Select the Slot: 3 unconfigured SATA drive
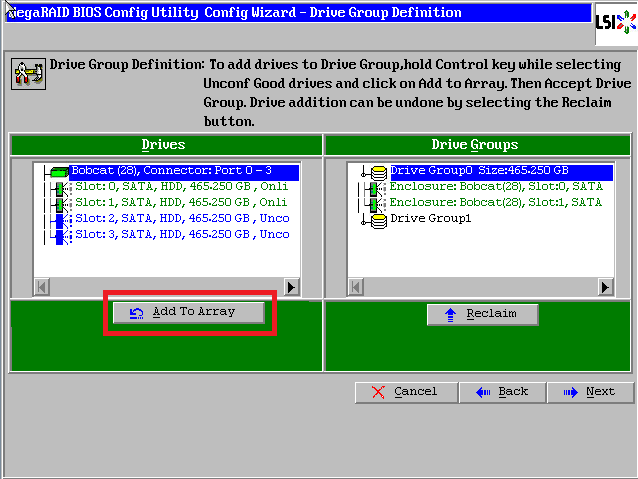Viewport: 638px width, 479px height. point(182,235)
